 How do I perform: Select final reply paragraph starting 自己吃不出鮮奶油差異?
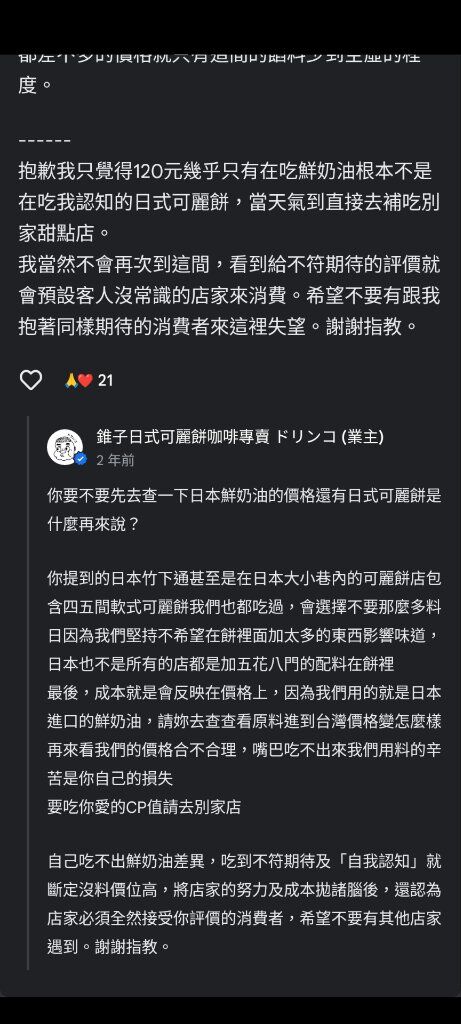click(x=244, y=903)
